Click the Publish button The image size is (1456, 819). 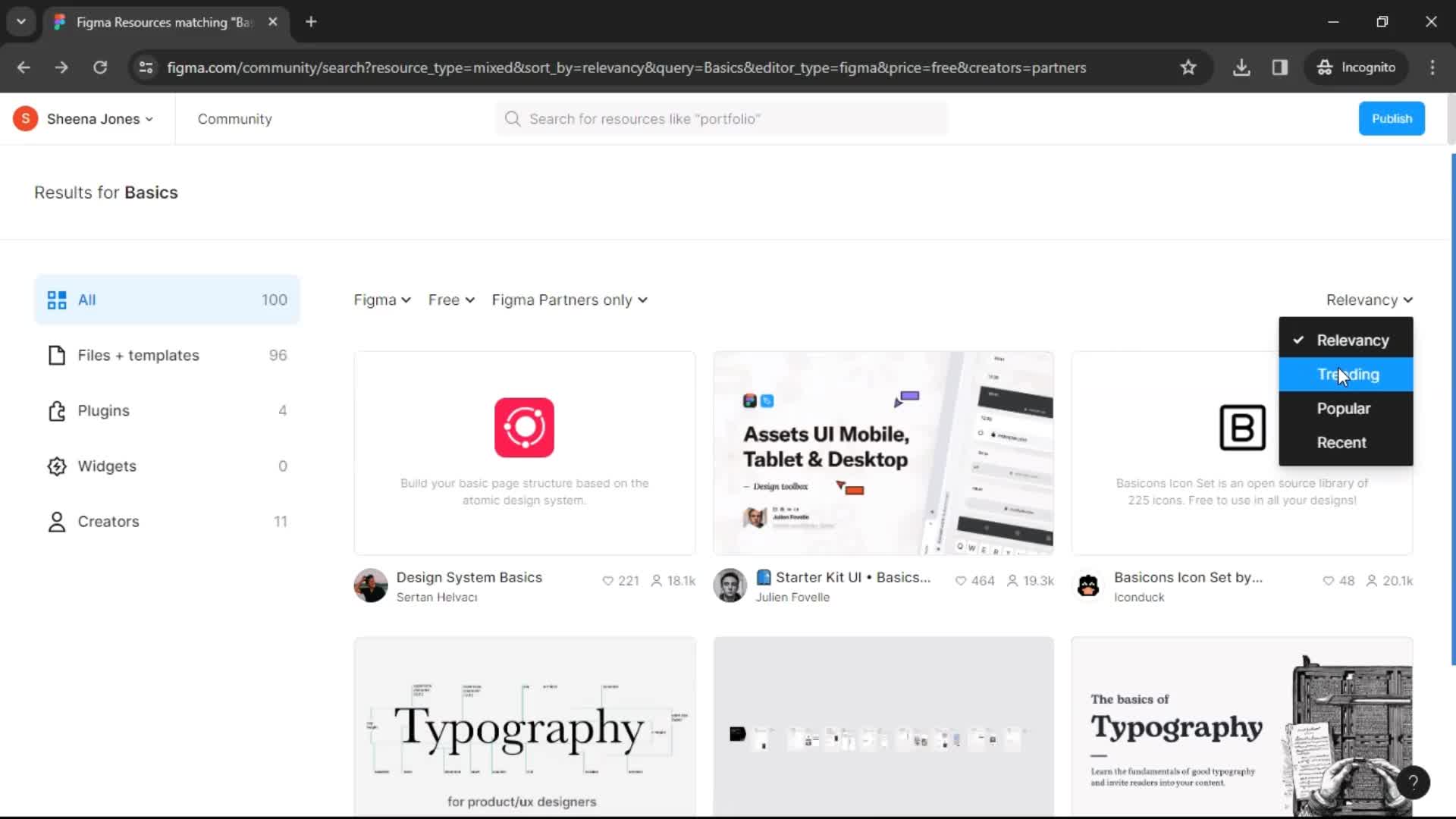point(1392,118)
